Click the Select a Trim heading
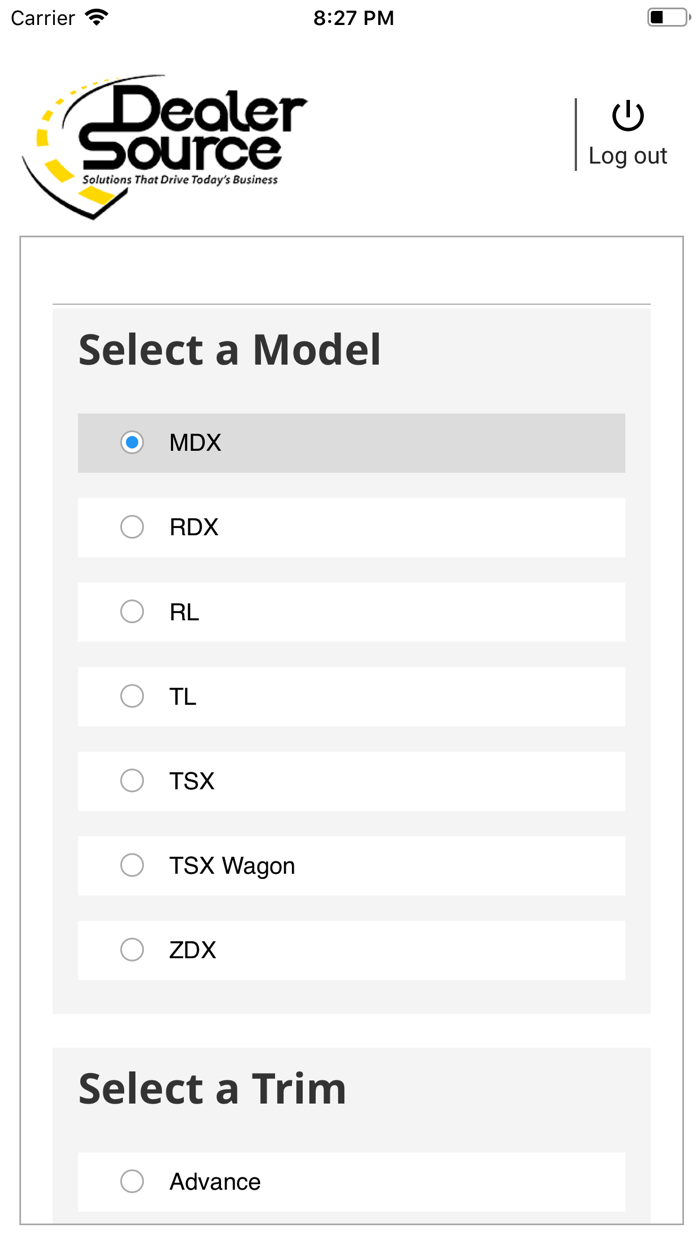Viewport: 700px width, 1244px height. tap(212, 1088)
